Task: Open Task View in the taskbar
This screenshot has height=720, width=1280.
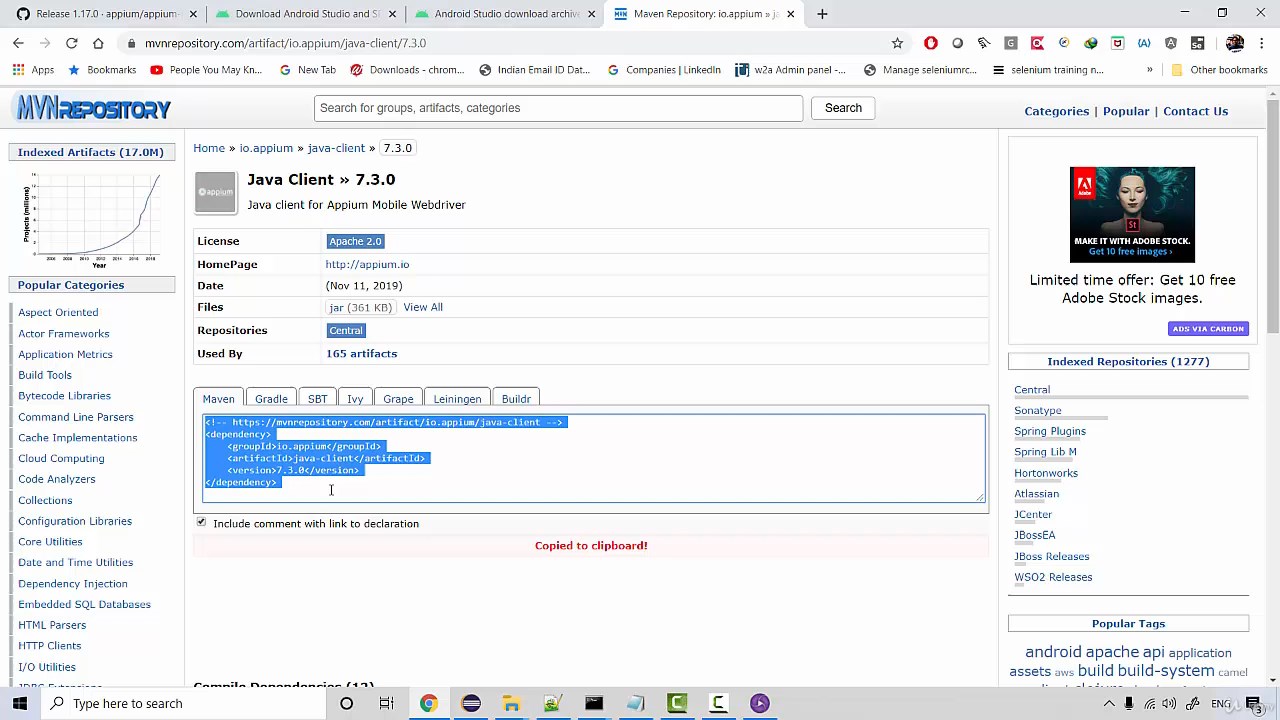Action: [x=386, y=703]
